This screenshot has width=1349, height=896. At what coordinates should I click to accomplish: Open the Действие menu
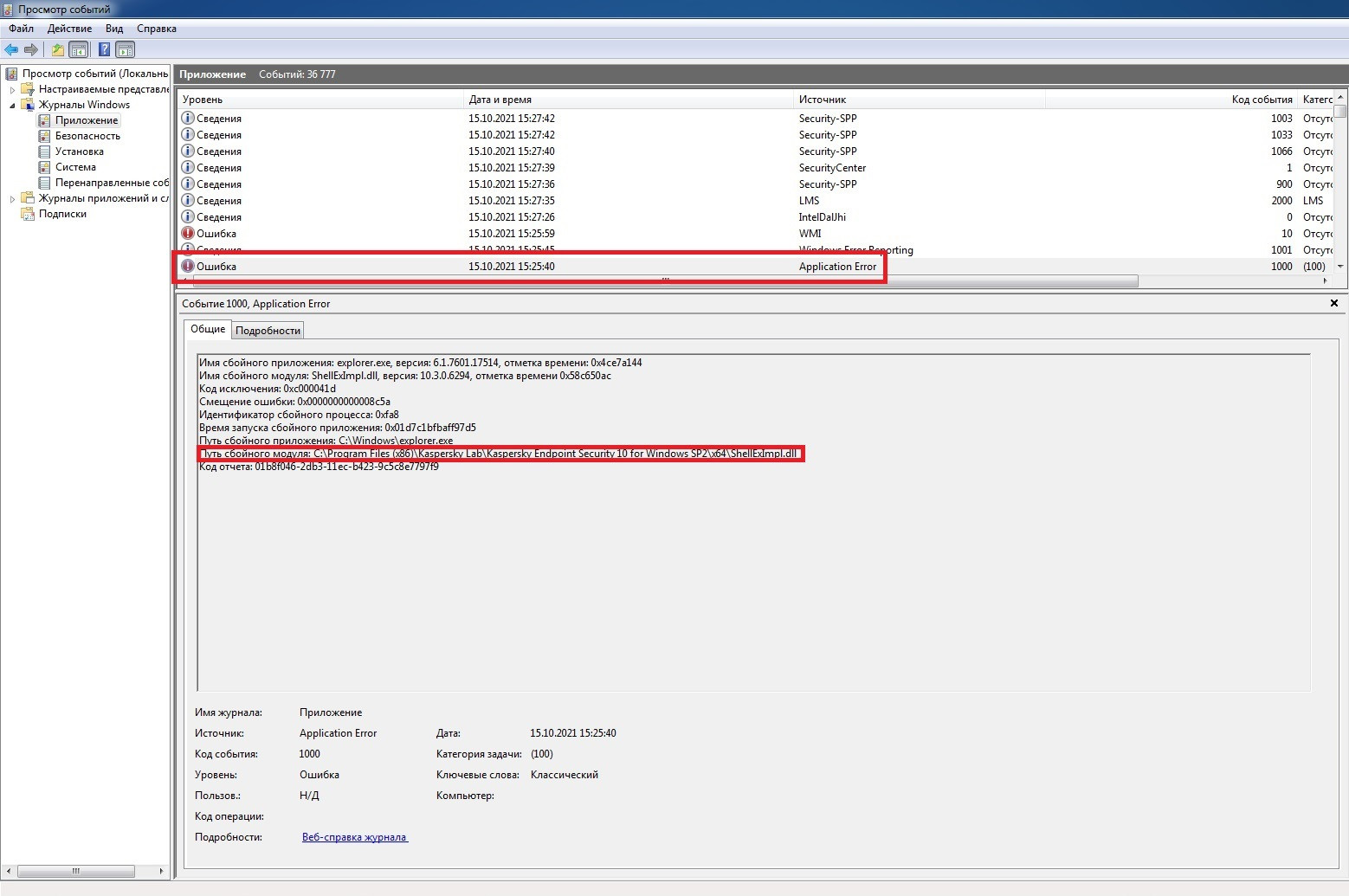tap(69, 29)
